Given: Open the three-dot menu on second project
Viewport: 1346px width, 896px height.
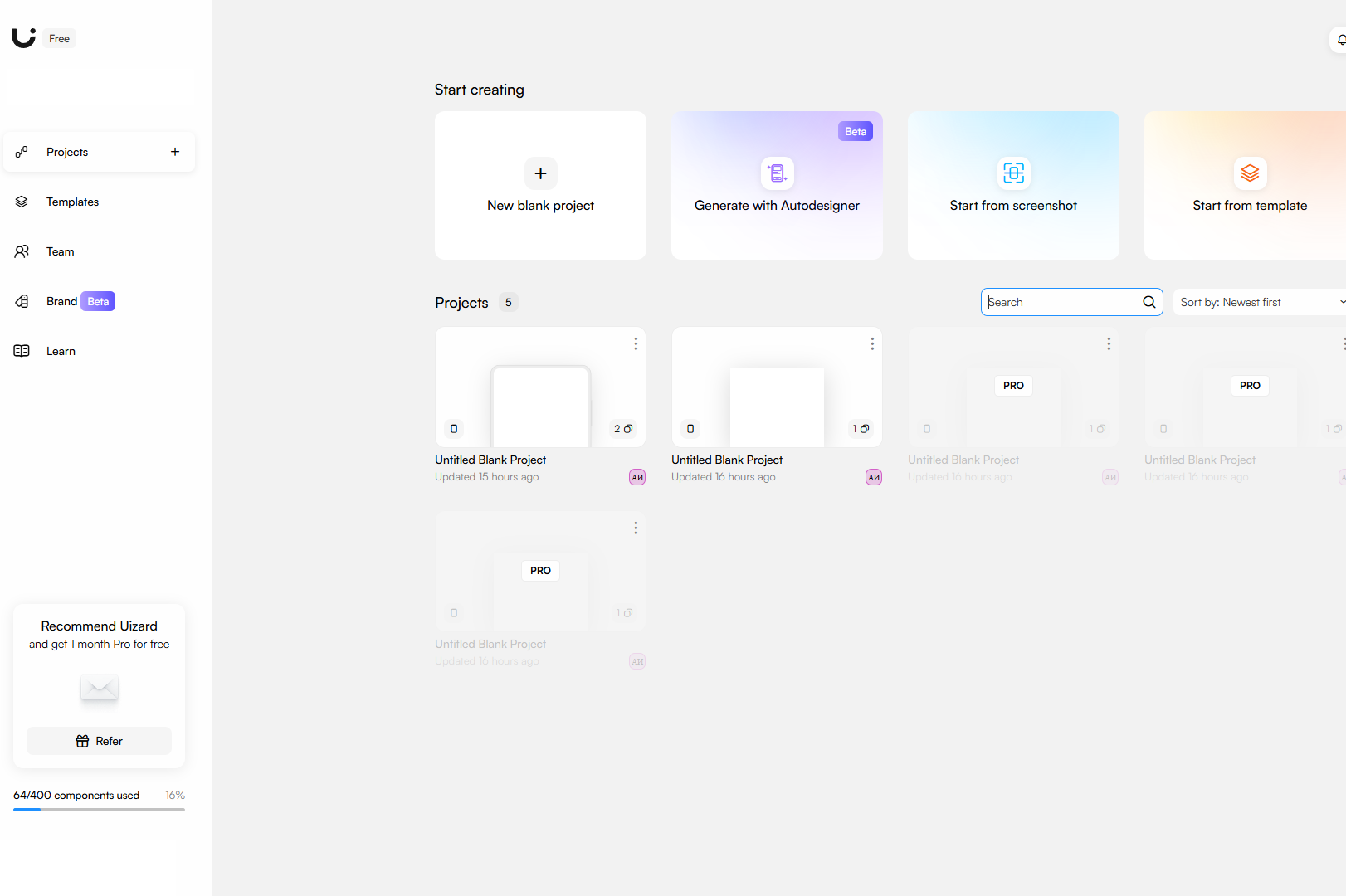Looking at the screenshot, I should (x=872, y=343).
